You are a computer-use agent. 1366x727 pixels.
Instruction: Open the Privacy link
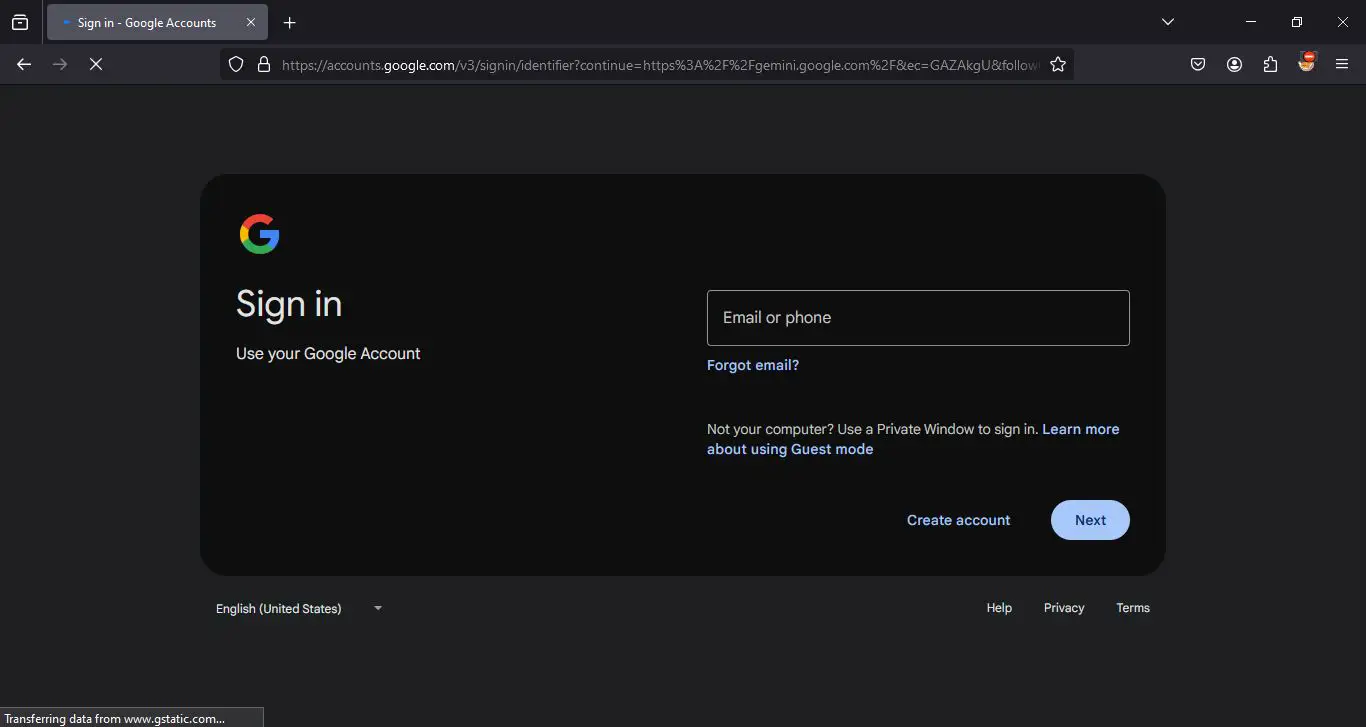tap(1064, 608)
